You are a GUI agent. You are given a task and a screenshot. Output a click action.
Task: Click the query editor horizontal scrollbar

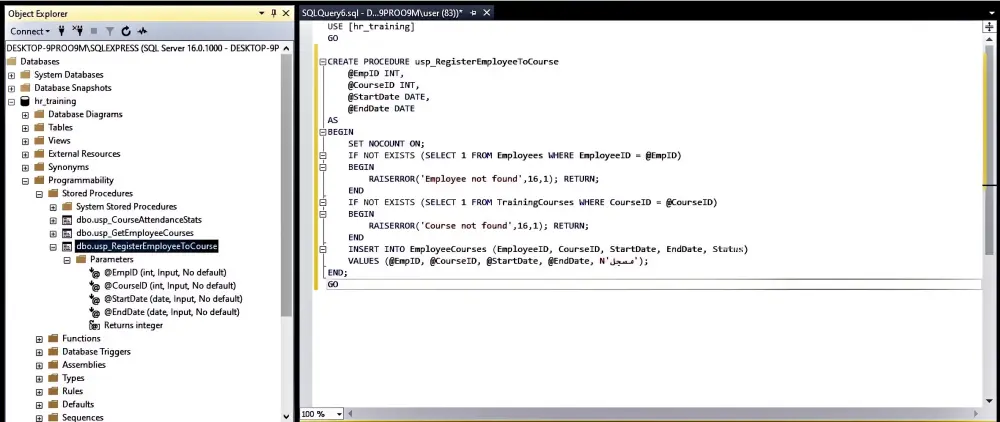(663, 414)
